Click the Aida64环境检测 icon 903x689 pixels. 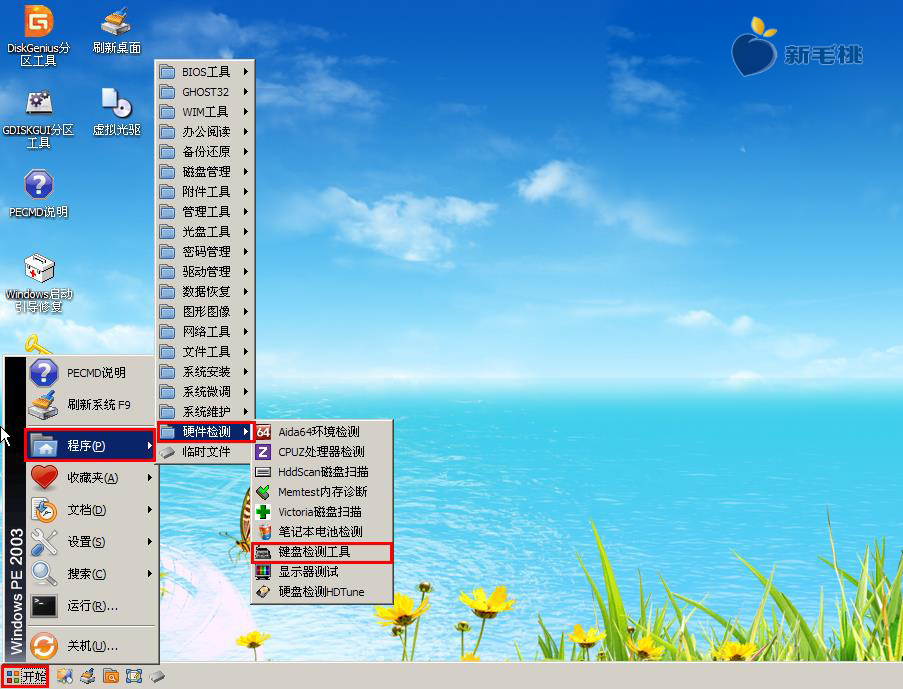coord(263,431)
